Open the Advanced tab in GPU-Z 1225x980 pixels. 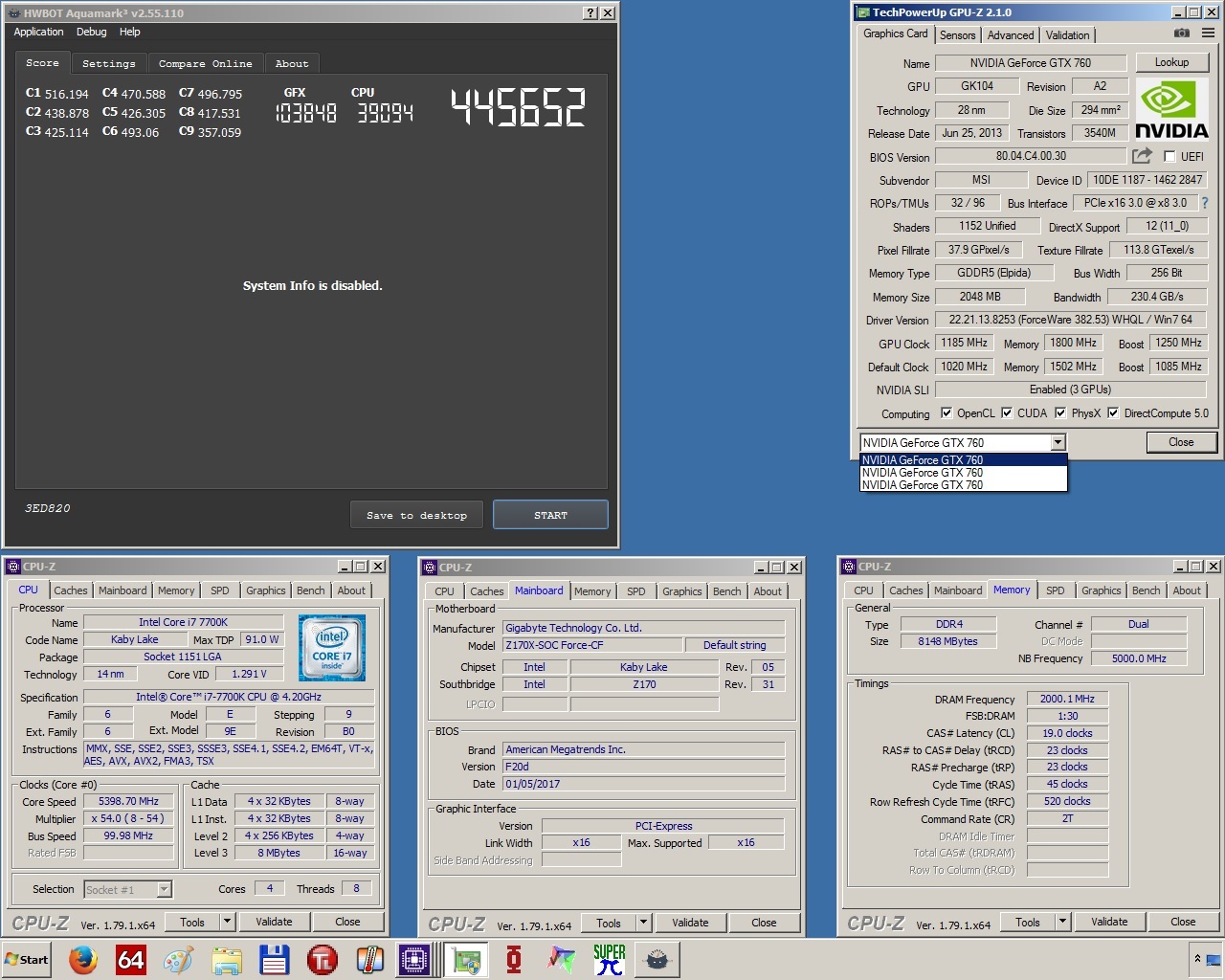[1011, 35]
